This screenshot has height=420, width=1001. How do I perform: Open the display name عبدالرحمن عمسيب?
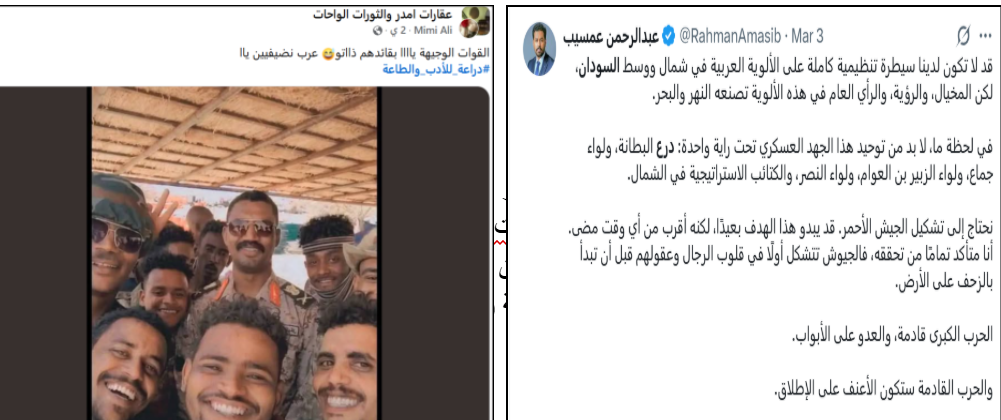coord(611,36)
